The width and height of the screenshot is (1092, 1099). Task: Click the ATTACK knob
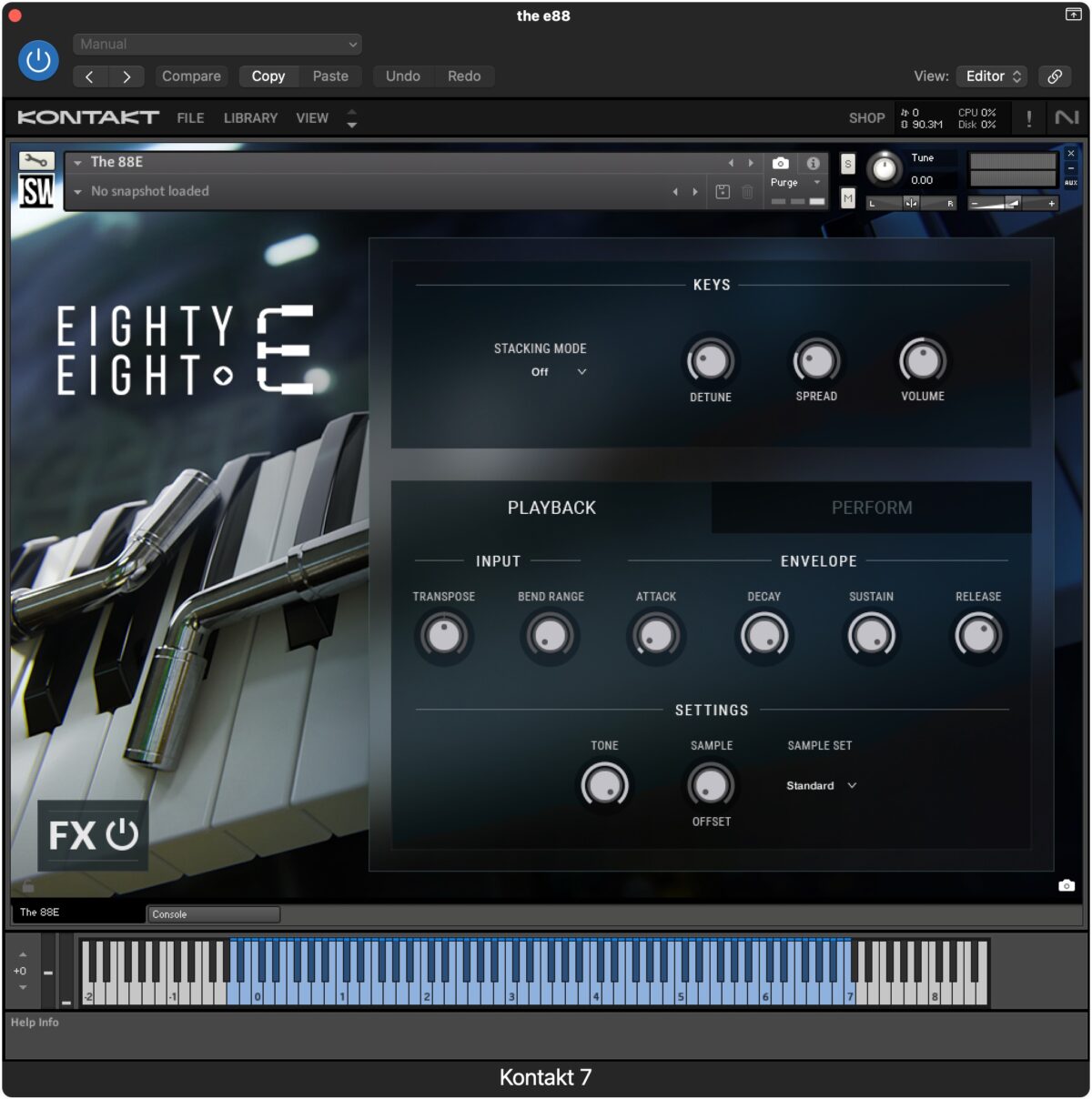[656, 636]
